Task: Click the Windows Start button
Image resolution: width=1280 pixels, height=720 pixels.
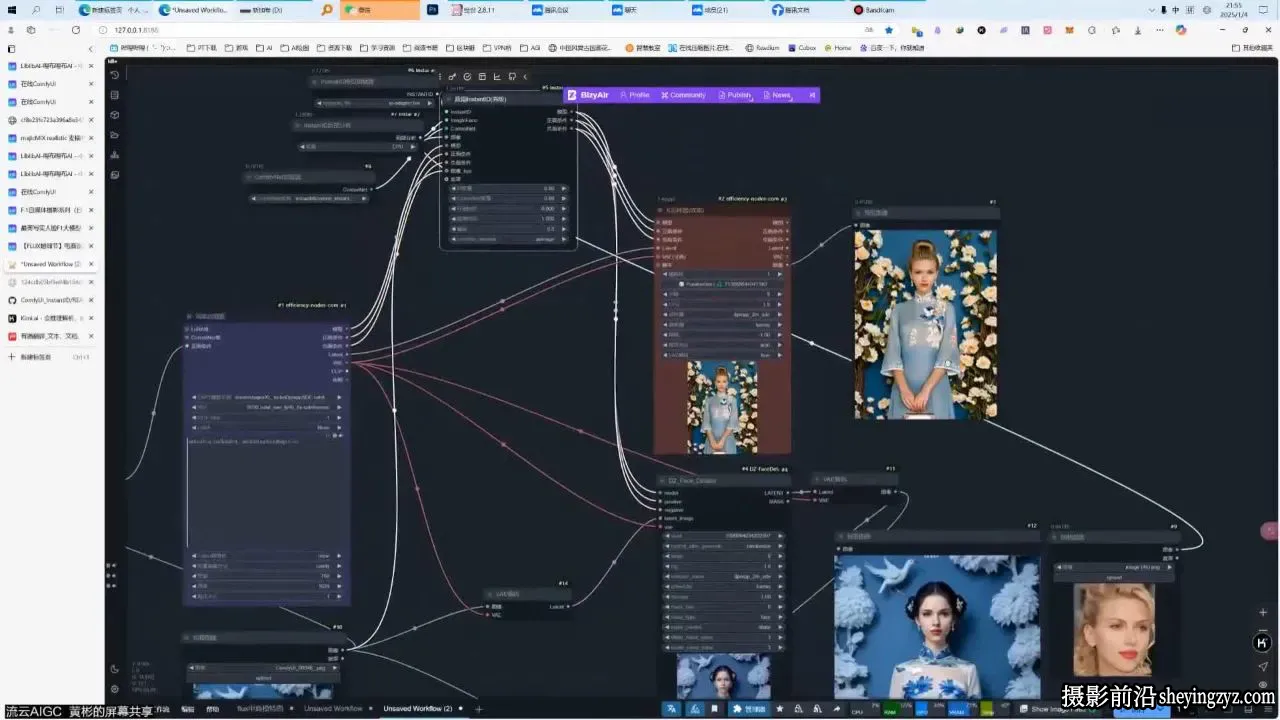Action: click(12, 10)
